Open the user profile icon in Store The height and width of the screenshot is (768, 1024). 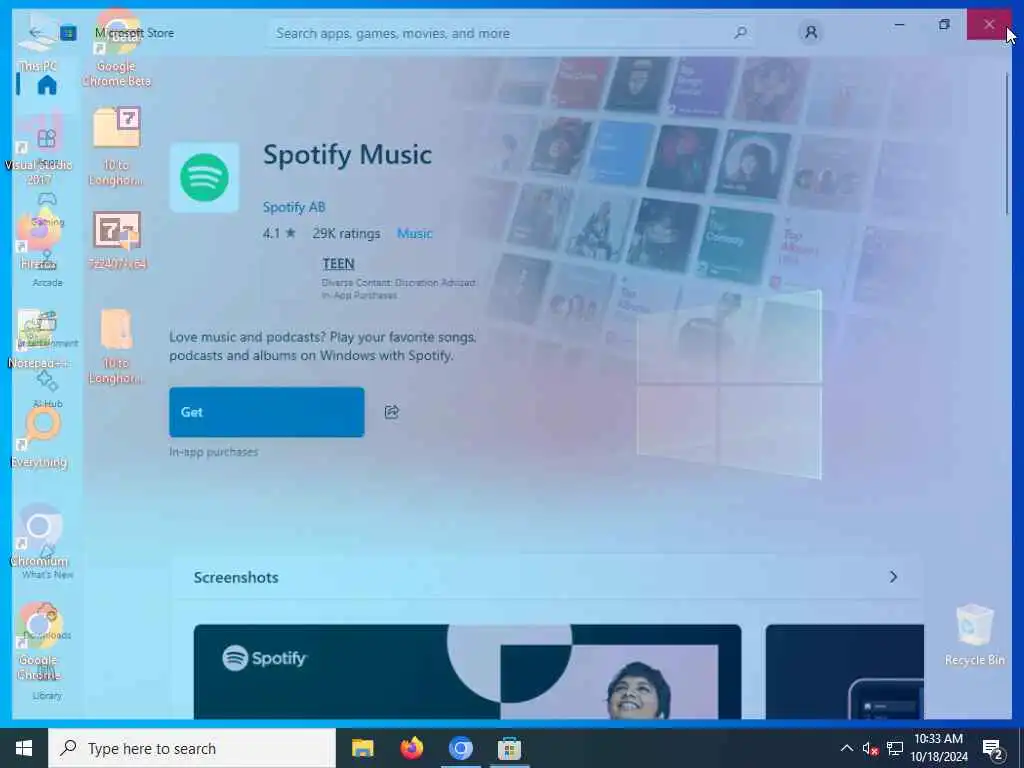(810, 32)
